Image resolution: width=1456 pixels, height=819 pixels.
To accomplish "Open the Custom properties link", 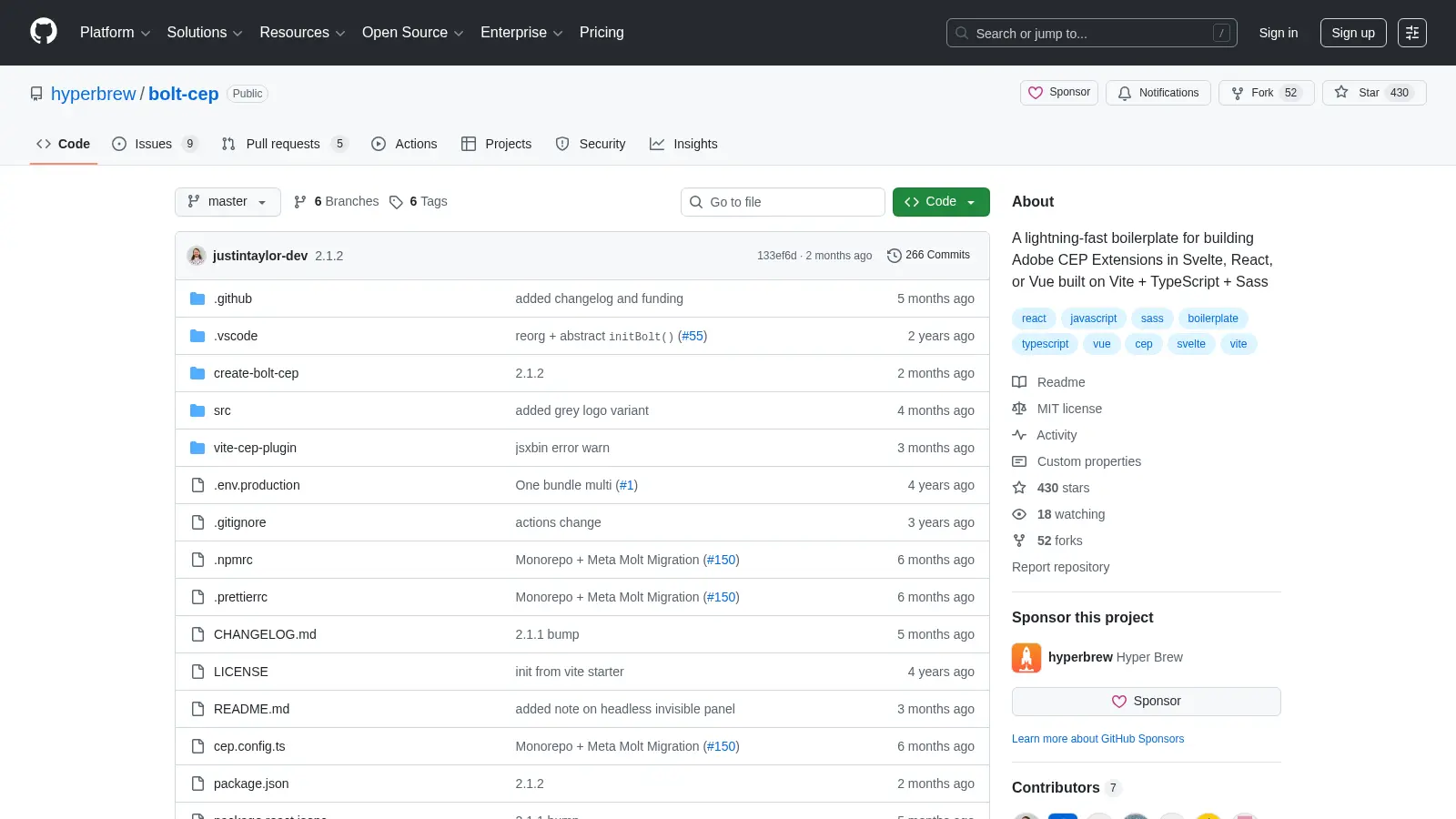I will [1089, 461].
